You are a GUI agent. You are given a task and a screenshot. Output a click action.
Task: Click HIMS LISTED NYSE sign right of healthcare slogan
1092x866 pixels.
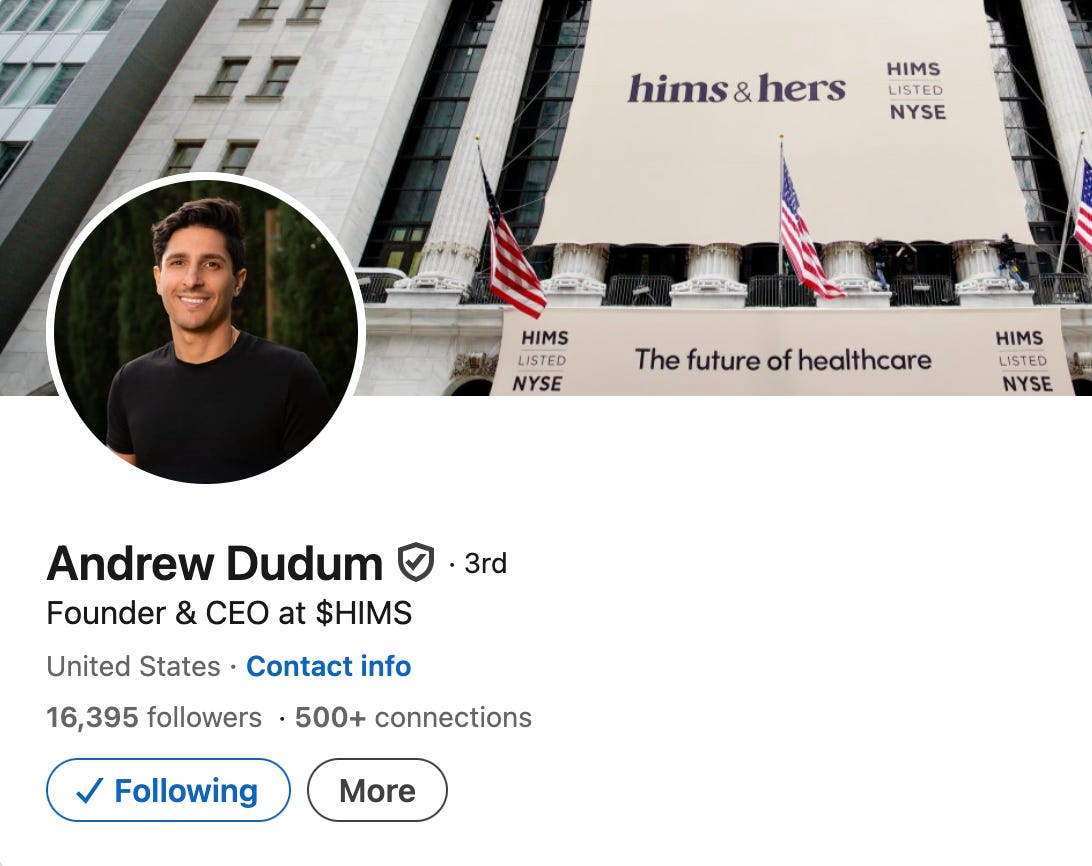[1023, 361]
